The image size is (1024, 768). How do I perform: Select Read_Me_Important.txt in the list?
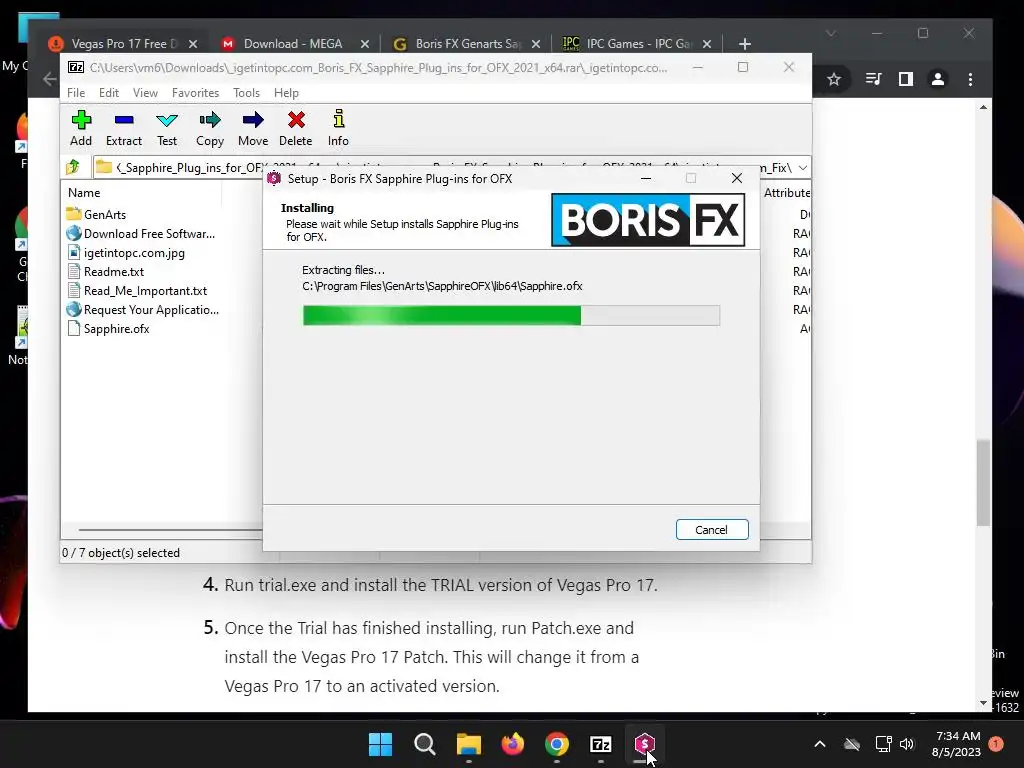pos(137,291)
